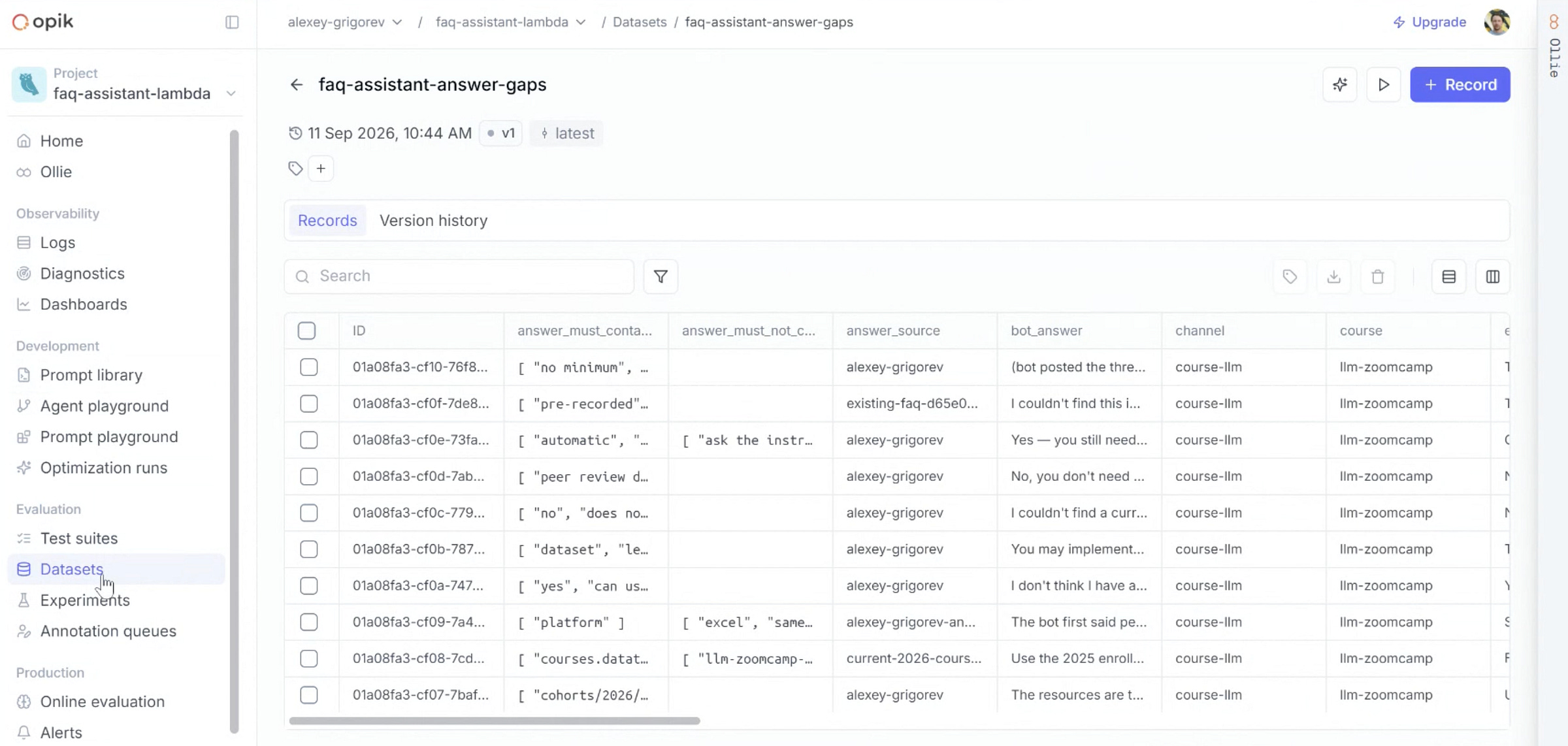The width and height of the screenshot is (1568, 746).
Task: Click the project owl thumbnail
Action: tap(29, 84)
